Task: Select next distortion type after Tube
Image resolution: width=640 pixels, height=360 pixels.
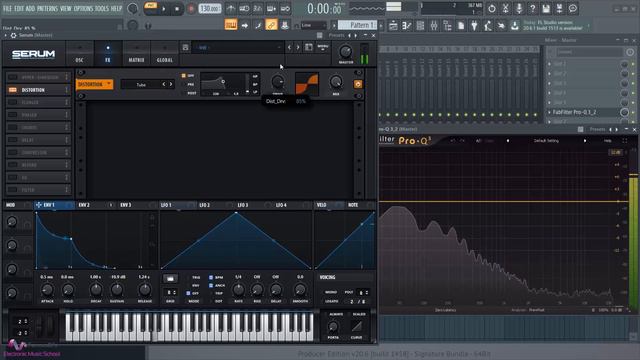Action: pyautogui.click(x=171, y=84)
